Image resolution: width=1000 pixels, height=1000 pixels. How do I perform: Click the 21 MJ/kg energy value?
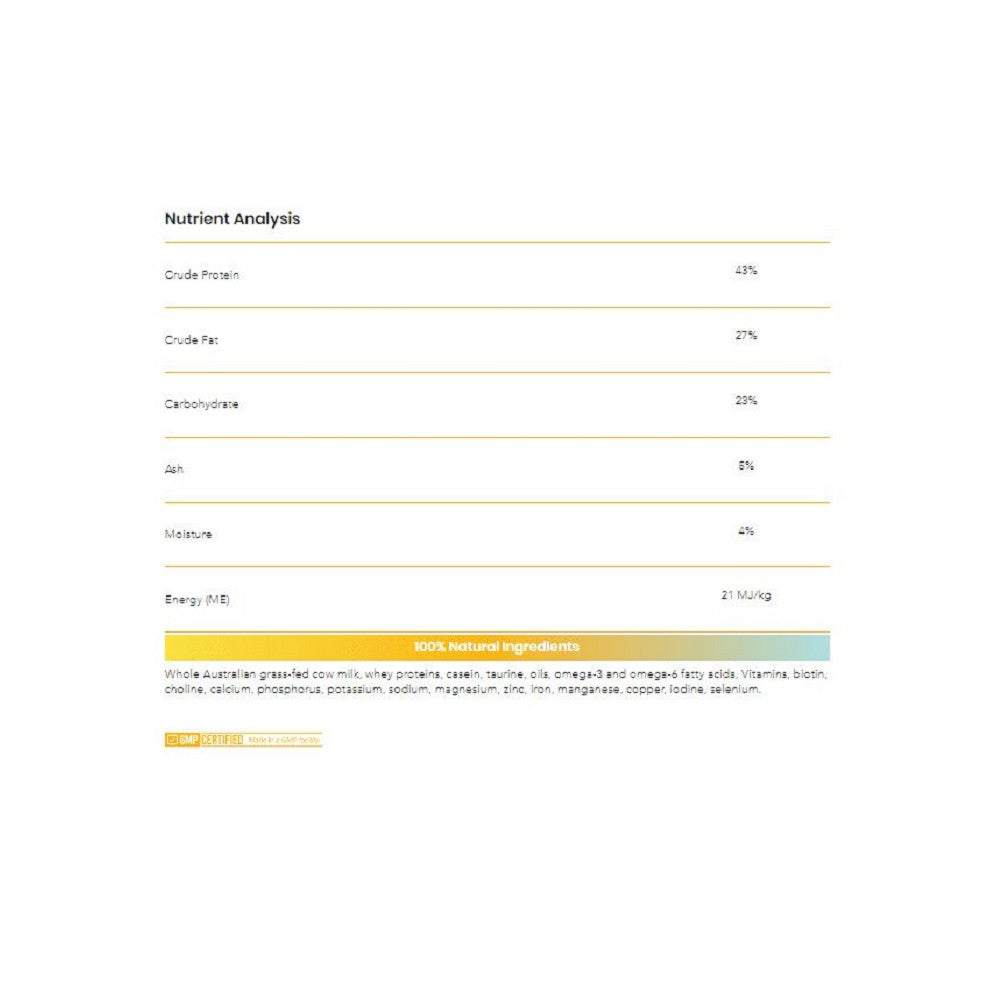coord(746,596)
